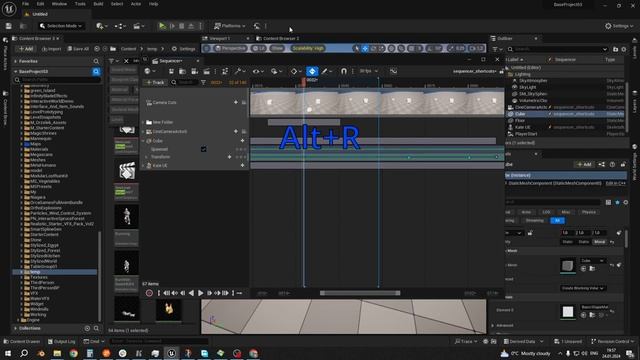This screenshot has height=360, width=640.
Task: Expand the New Folder track
Action: click(x=143, y=122)
